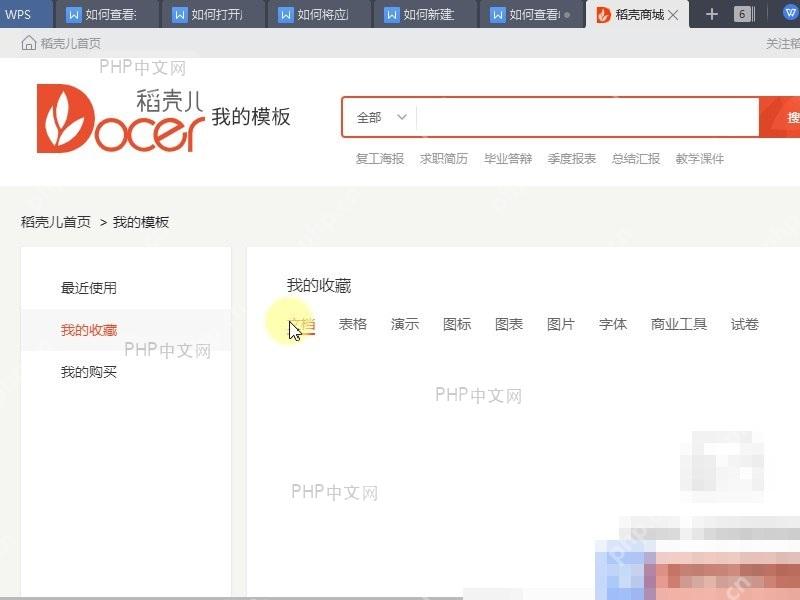Open the tab counter showing 6
Screen dimensions: 800x600
[x=743, y=14]
